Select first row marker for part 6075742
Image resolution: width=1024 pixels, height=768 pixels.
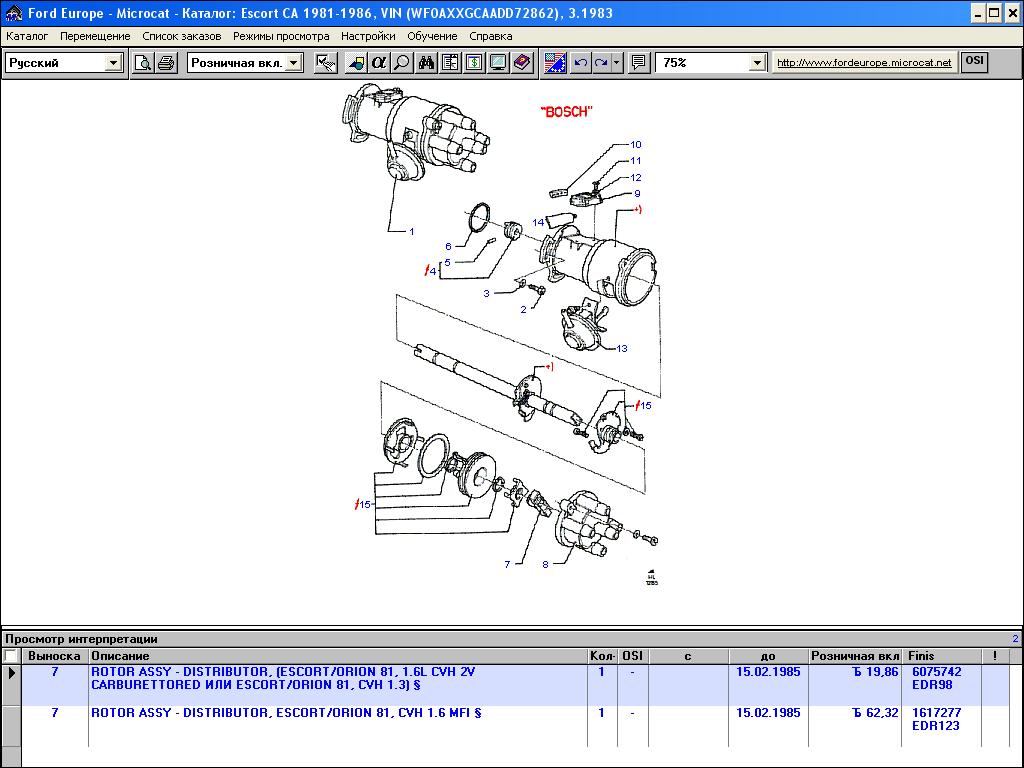[11, 673]
